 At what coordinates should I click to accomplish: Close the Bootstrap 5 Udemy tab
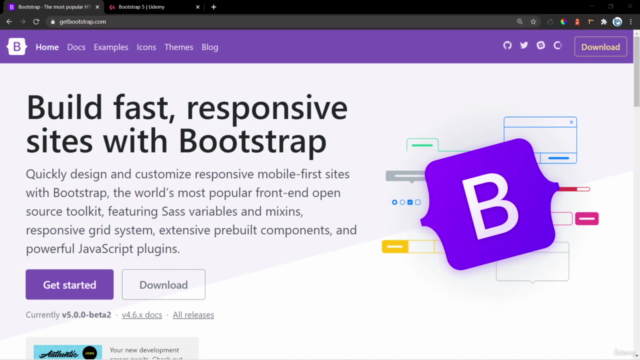[198, 7]
